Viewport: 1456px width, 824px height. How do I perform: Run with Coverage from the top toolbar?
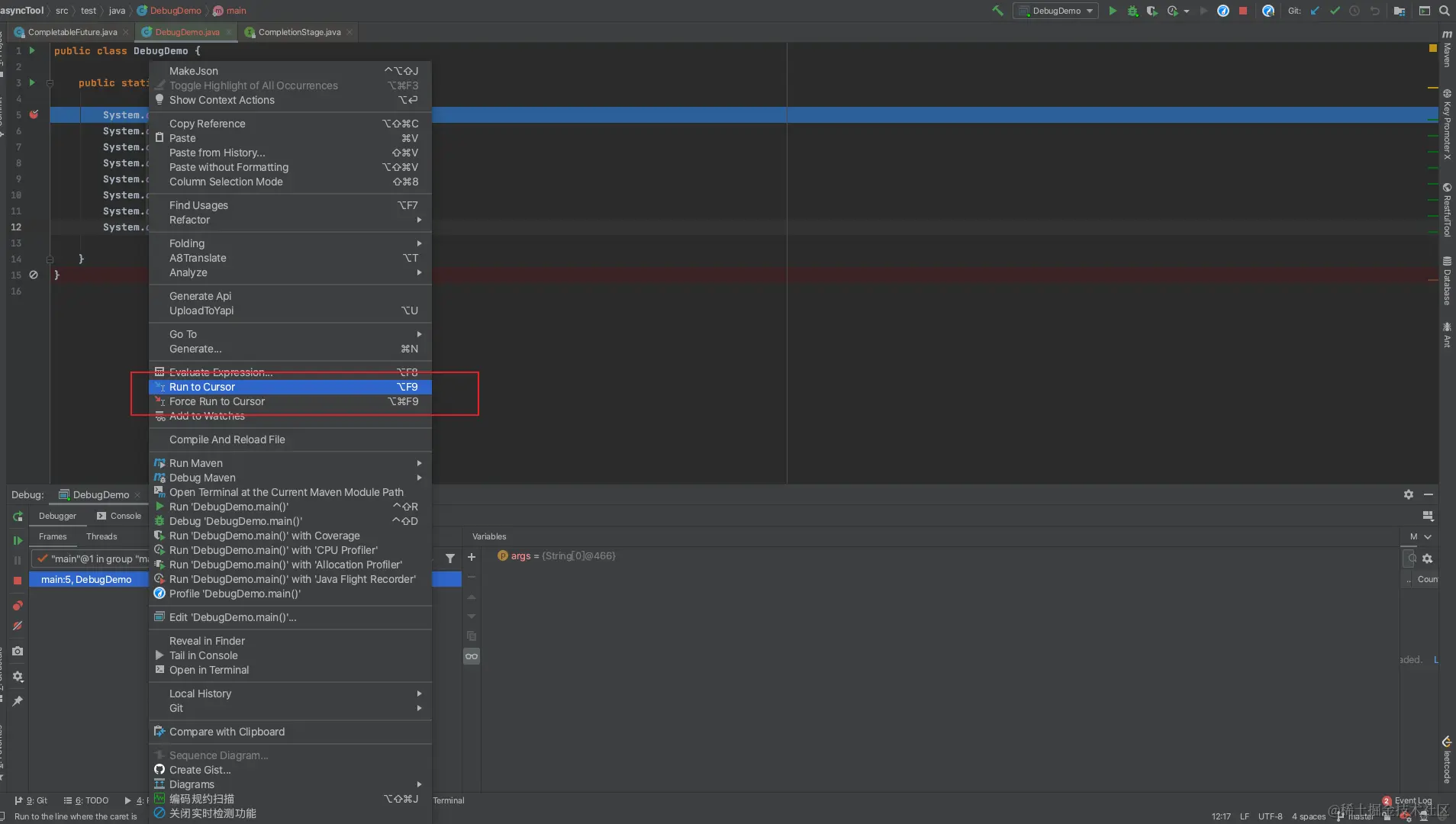point(1152,11)
